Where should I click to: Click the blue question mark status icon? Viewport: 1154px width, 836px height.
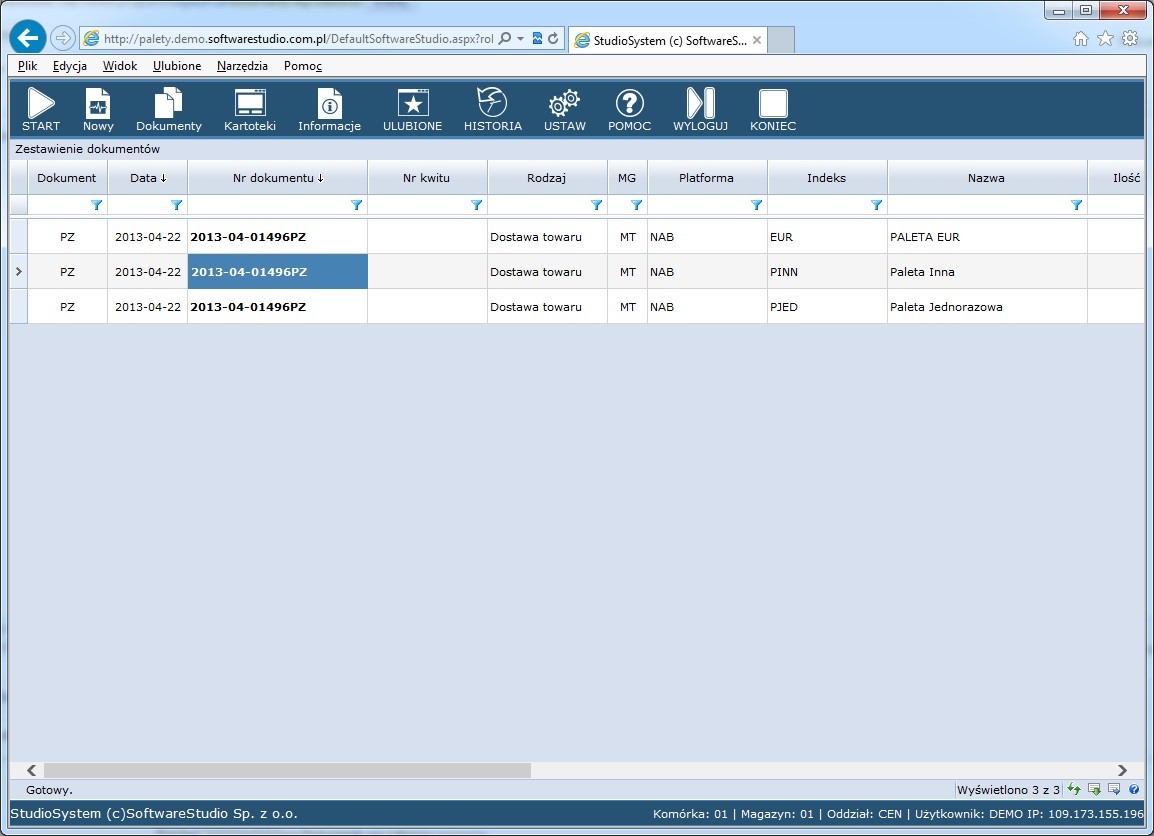[x=1134, y=789]
